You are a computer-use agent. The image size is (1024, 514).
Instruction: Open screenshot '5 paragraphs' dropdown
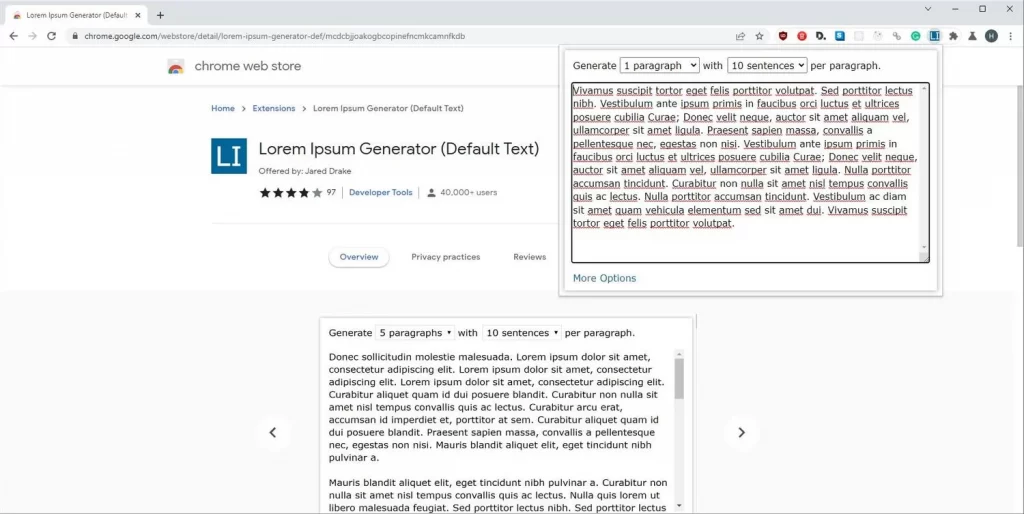415,333
